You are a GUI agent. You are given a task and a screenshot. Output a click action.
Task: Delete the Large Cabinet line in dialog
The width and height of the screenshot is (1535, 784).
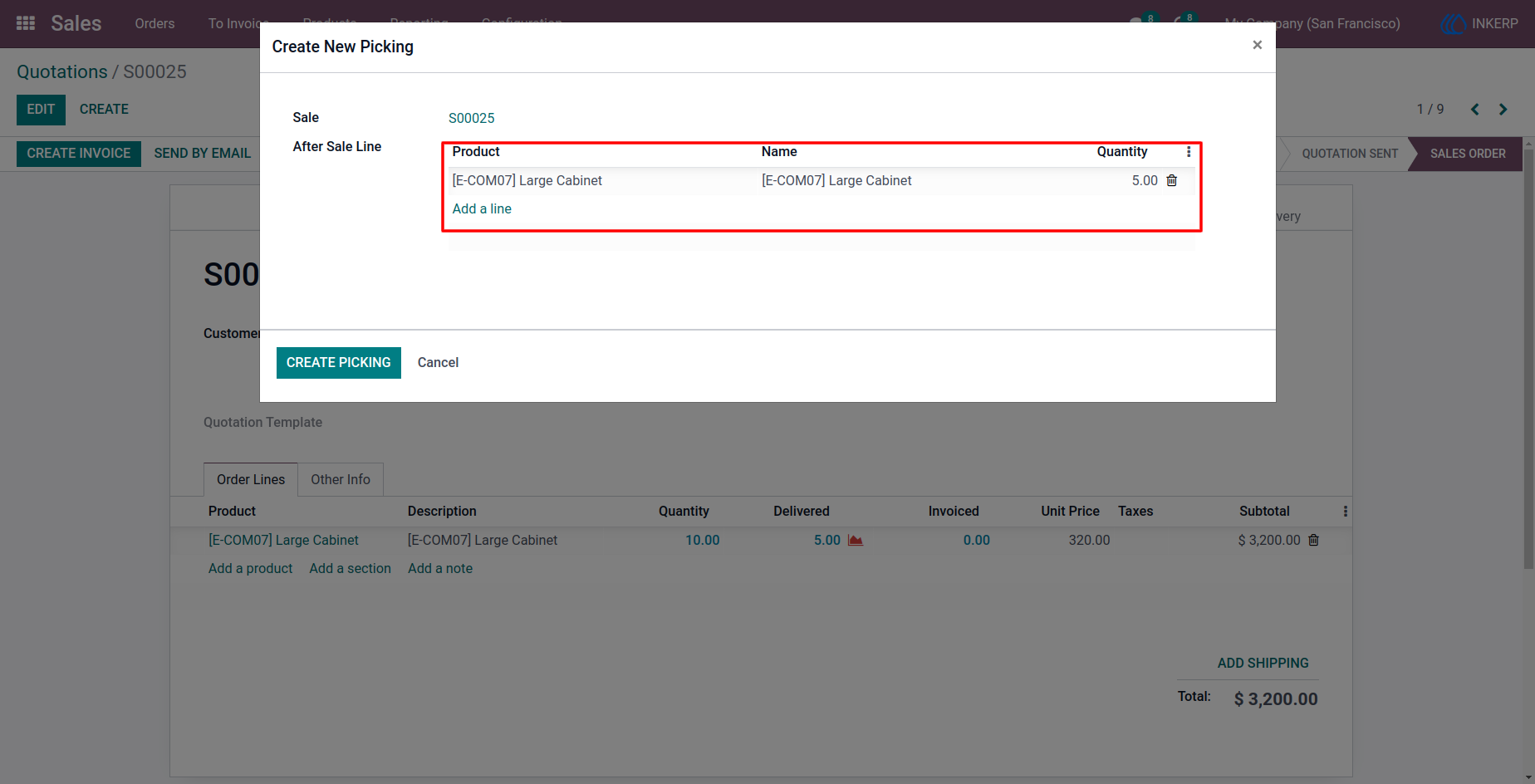pyautogui.click(x=1171, y=180)
